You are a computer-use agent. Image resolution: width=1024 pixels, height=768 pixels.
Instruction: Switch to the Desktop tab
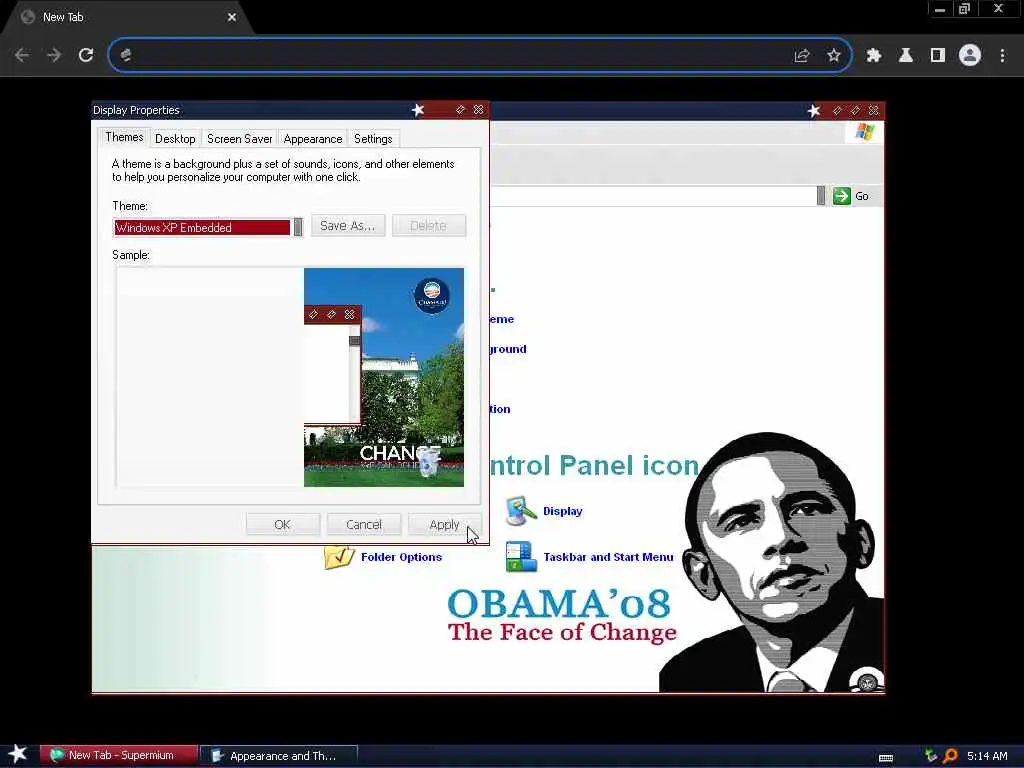coord(175,139)
